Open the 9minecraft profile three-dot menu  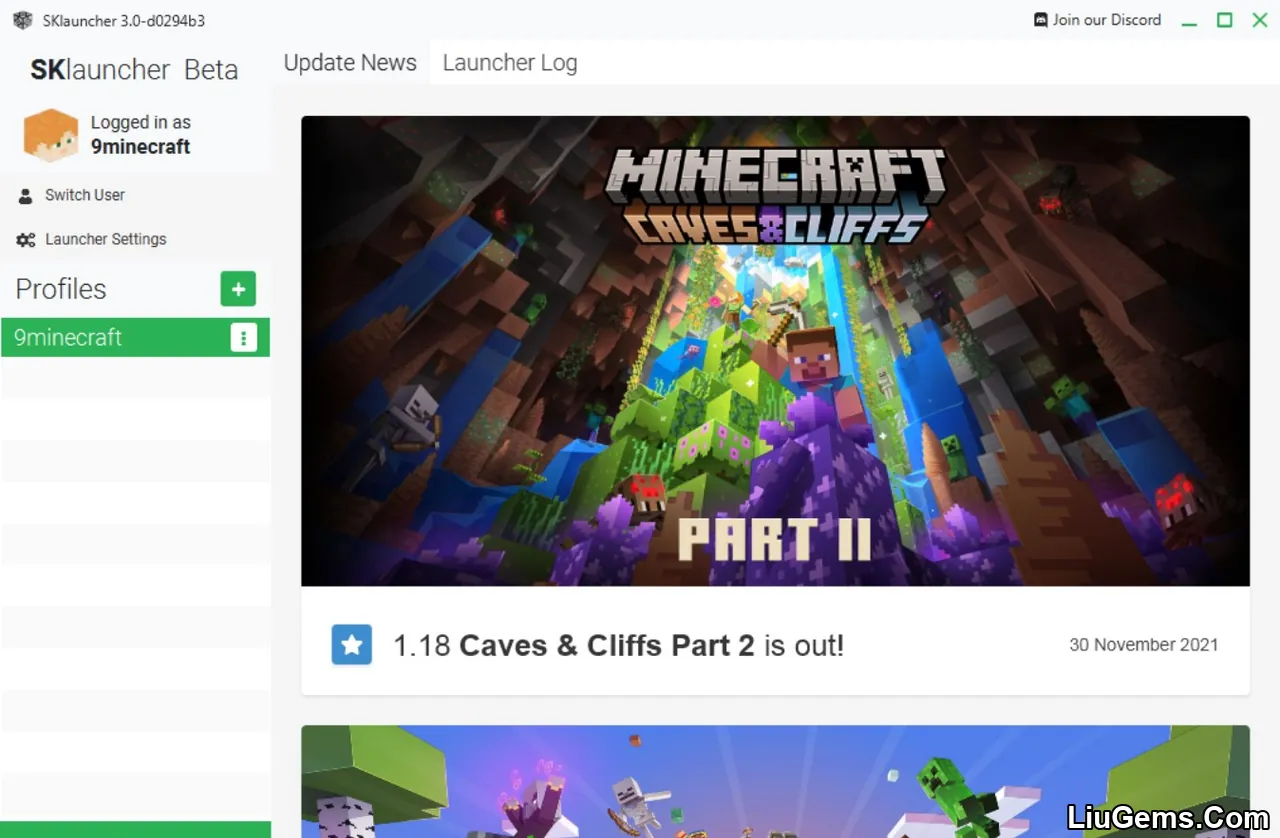(x=243, y=337)
